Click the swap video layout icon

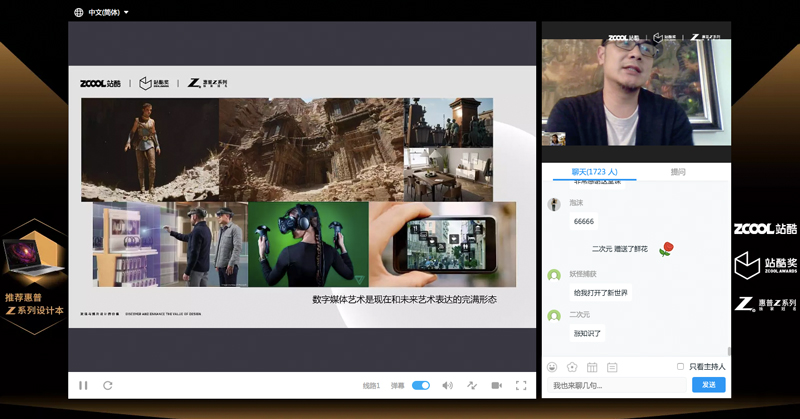[472, 385]
